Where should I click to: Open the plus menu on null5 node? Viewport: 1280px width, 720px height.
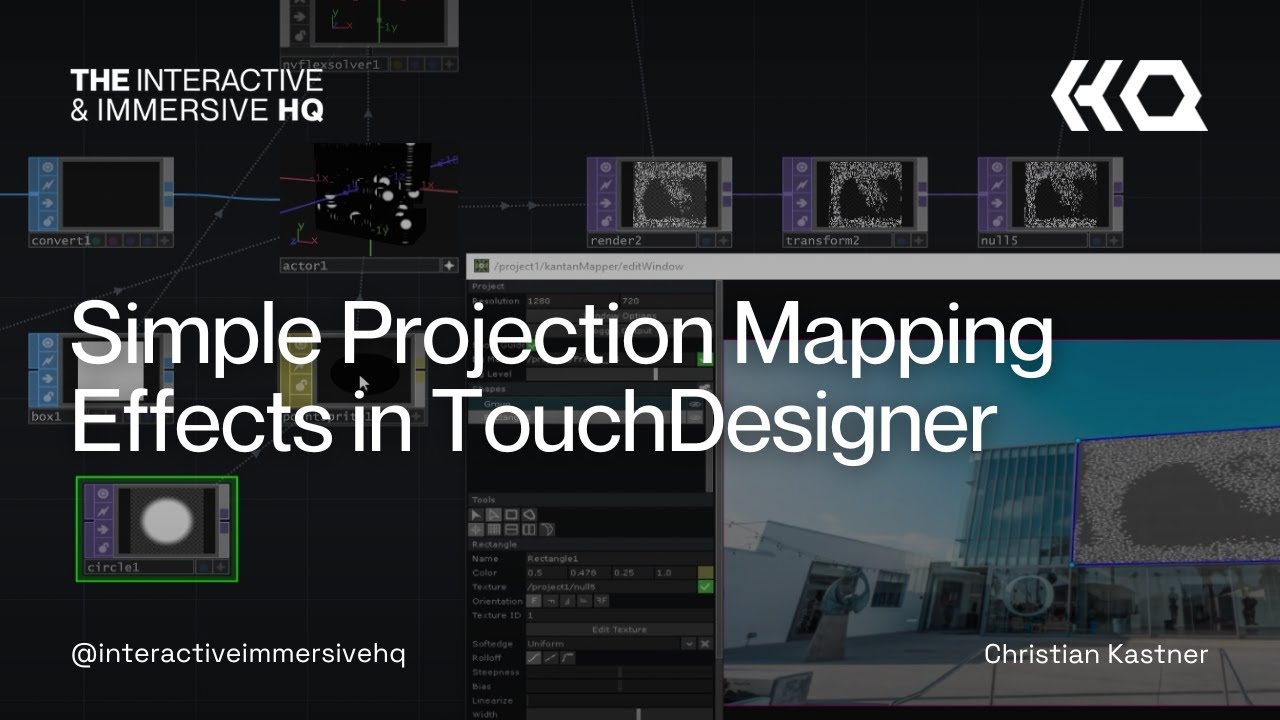pos(1114,241)
